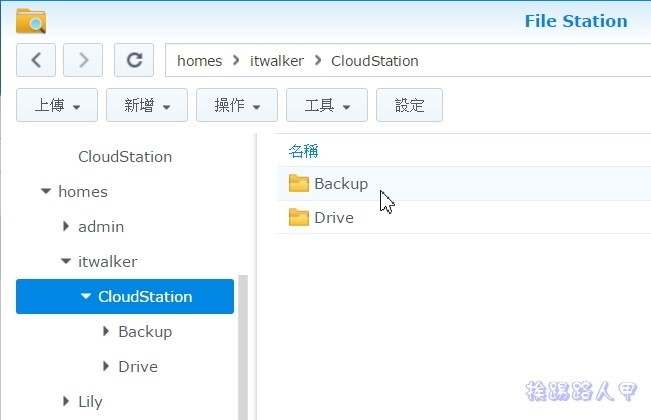Select the top CloudStation entry in the sidebar
651x420 pixels.
(x=125, y=157)
